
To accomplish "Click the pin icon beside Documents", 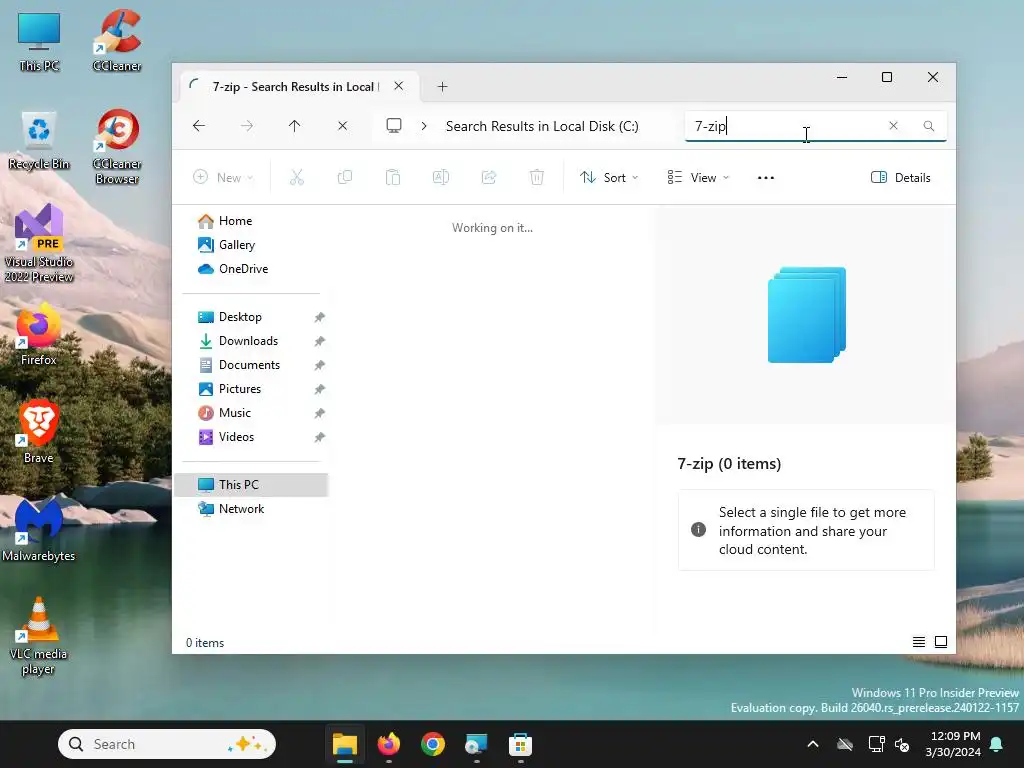I will click(319, 366).
